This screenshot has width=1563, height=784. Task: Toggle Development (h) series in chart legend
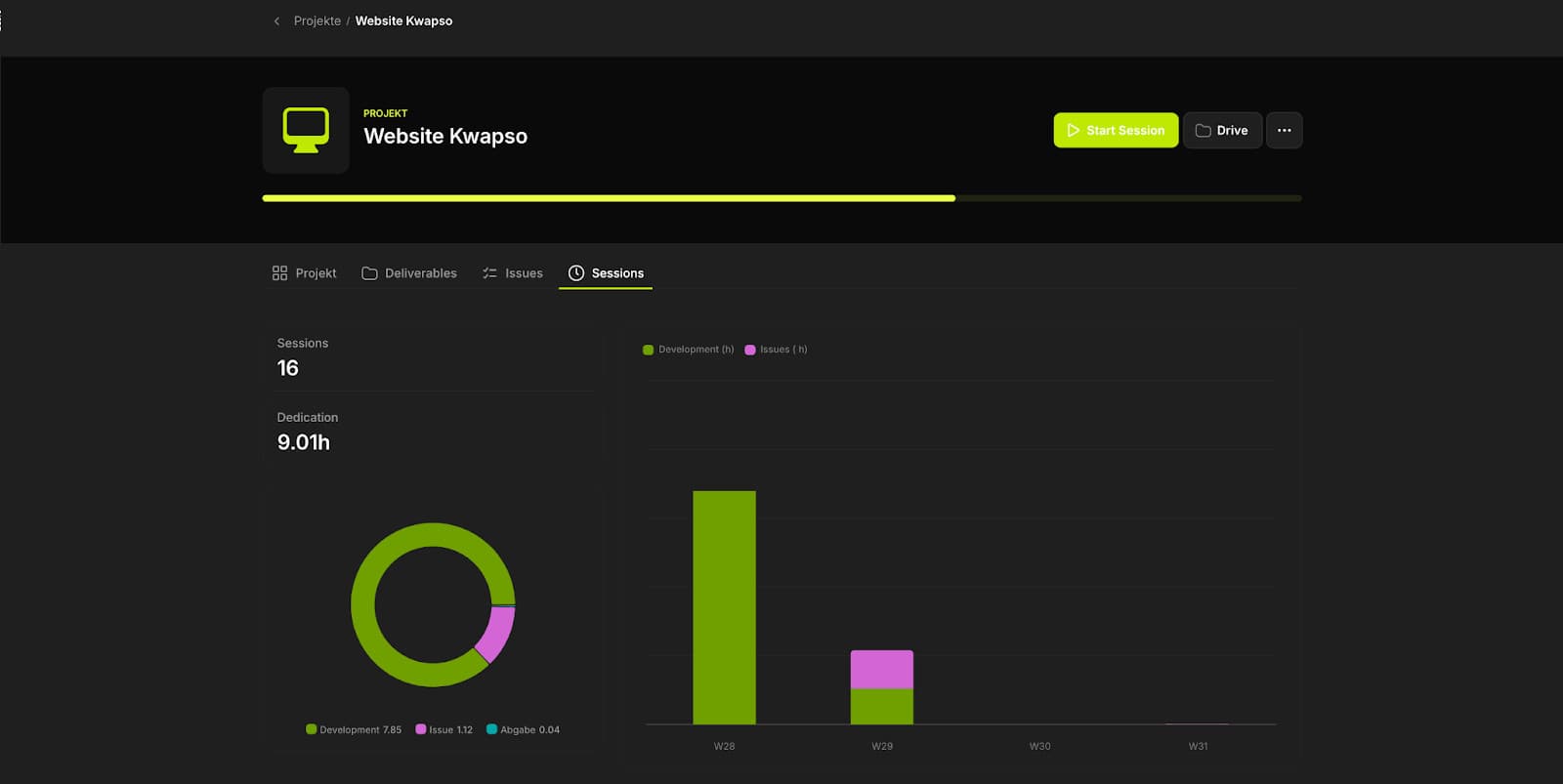(689, 350)
